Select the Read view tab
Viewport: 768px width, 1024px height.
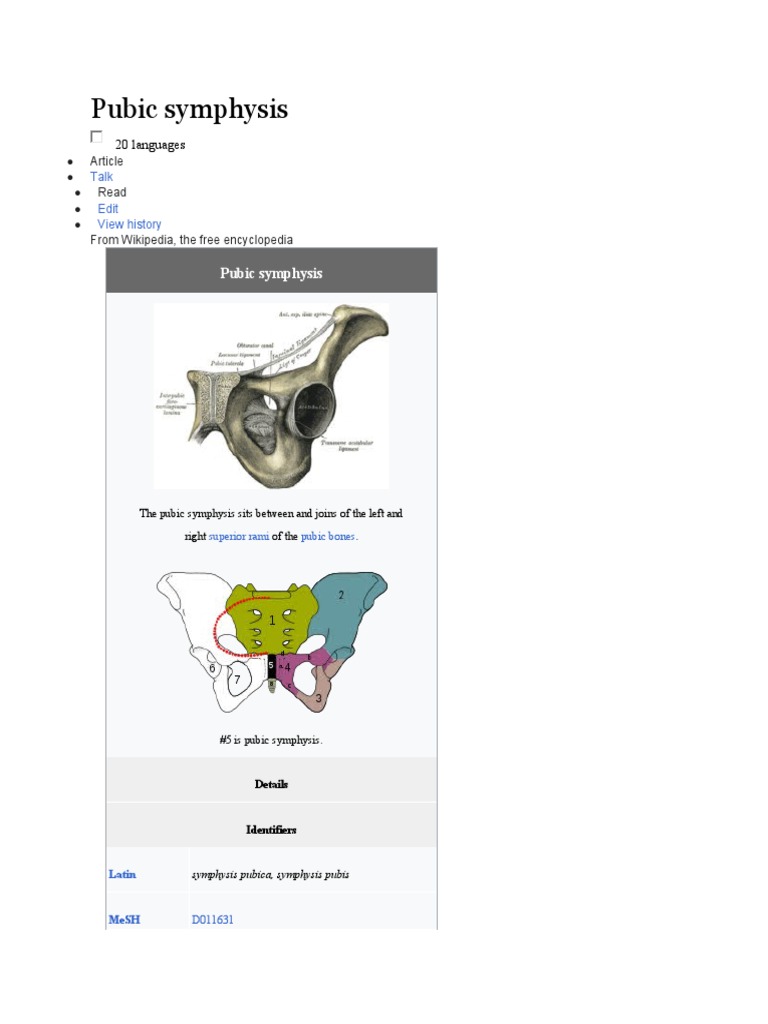pos(112,192)
